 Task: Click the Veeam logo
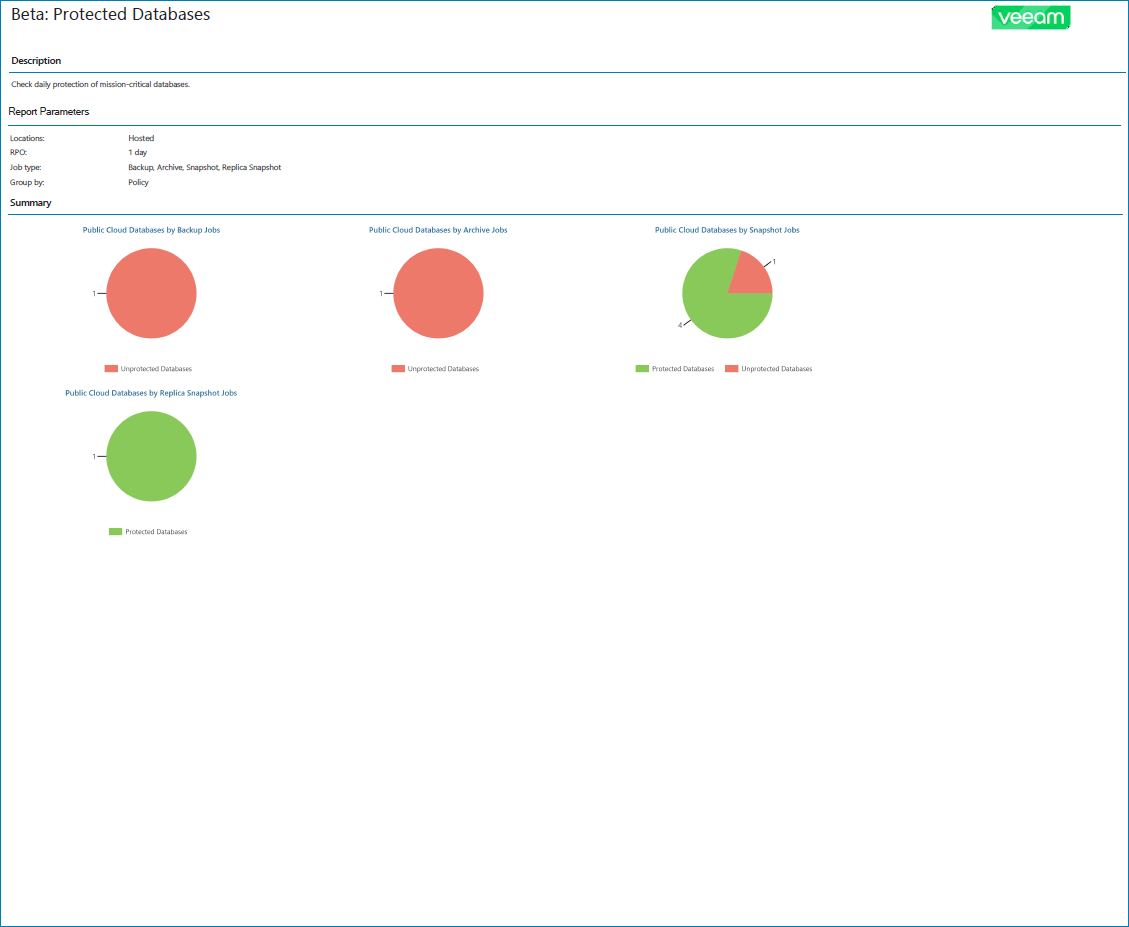coord(1030,17)
